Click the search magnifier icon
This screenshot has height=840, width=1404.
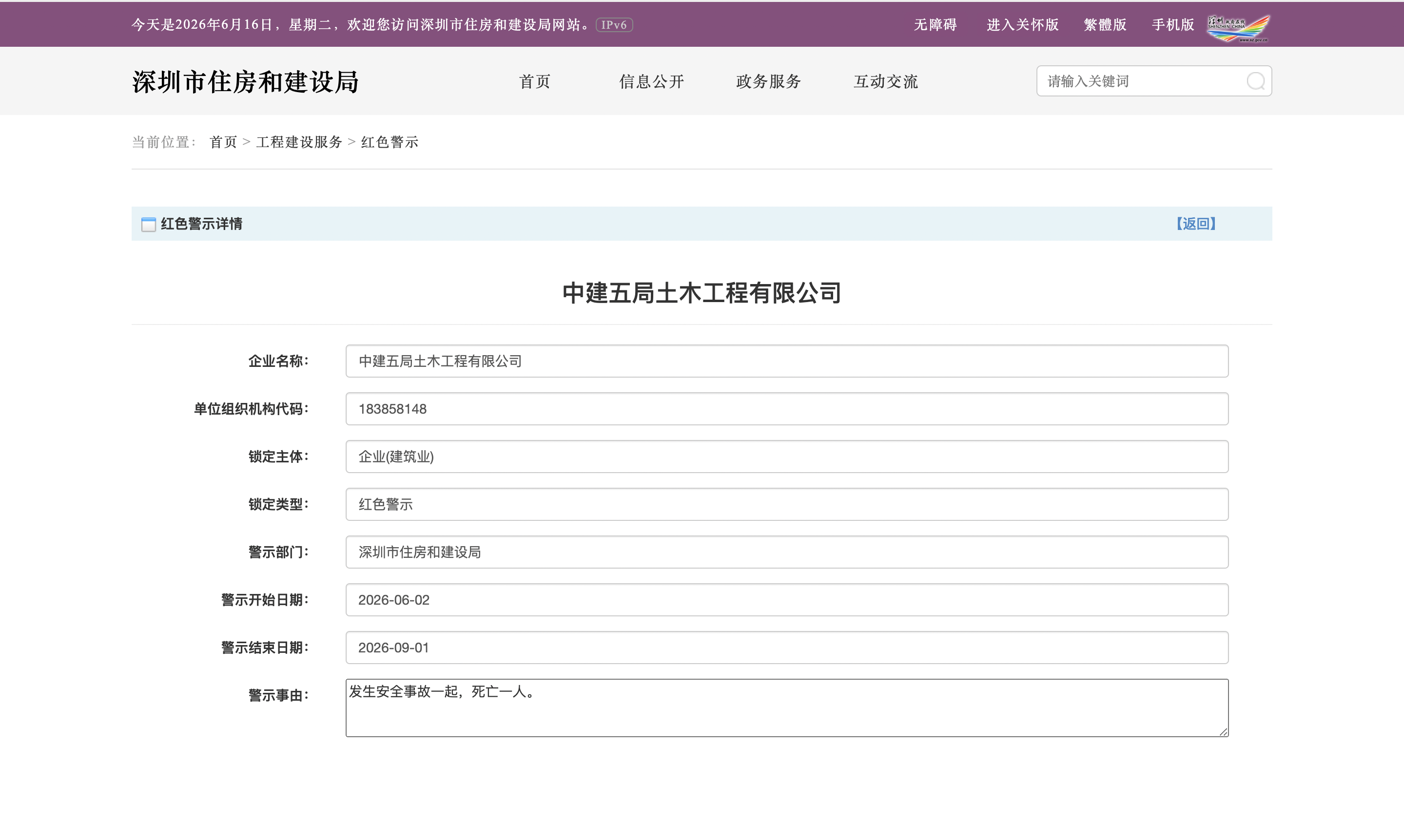point(1255,81)
